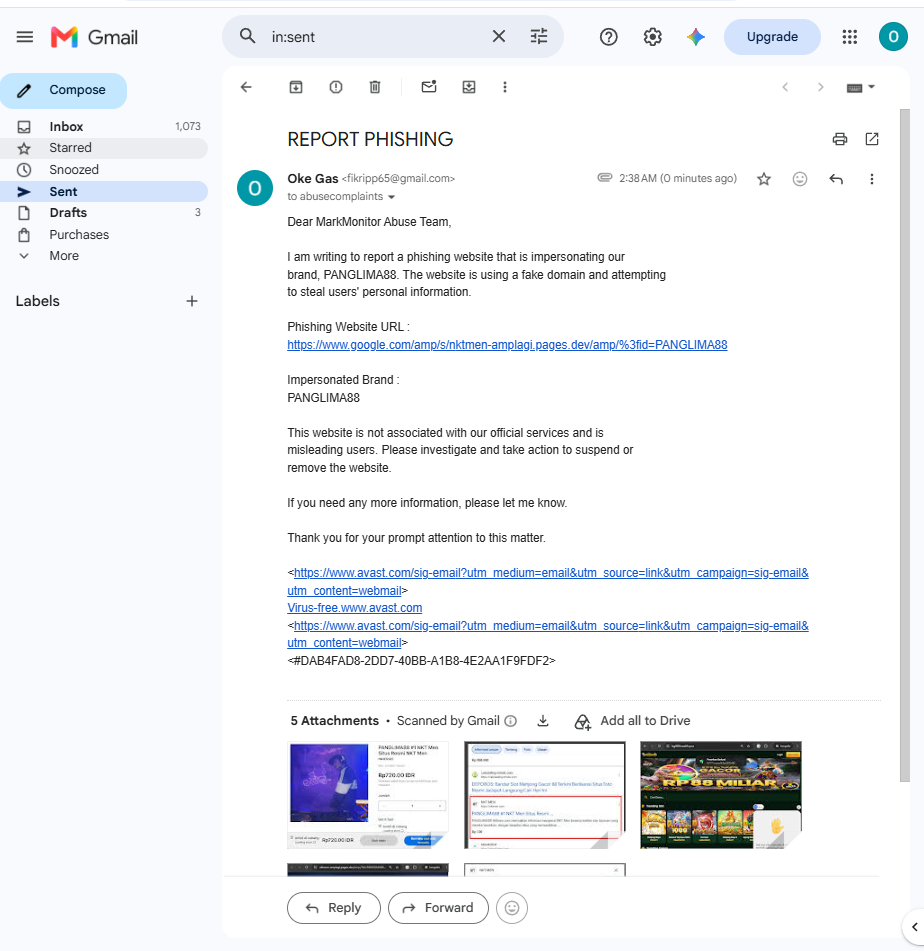This screenshot has width=924, height=951.
Task: Open the second attachment search results thumbnail
Action: point(544,795)
